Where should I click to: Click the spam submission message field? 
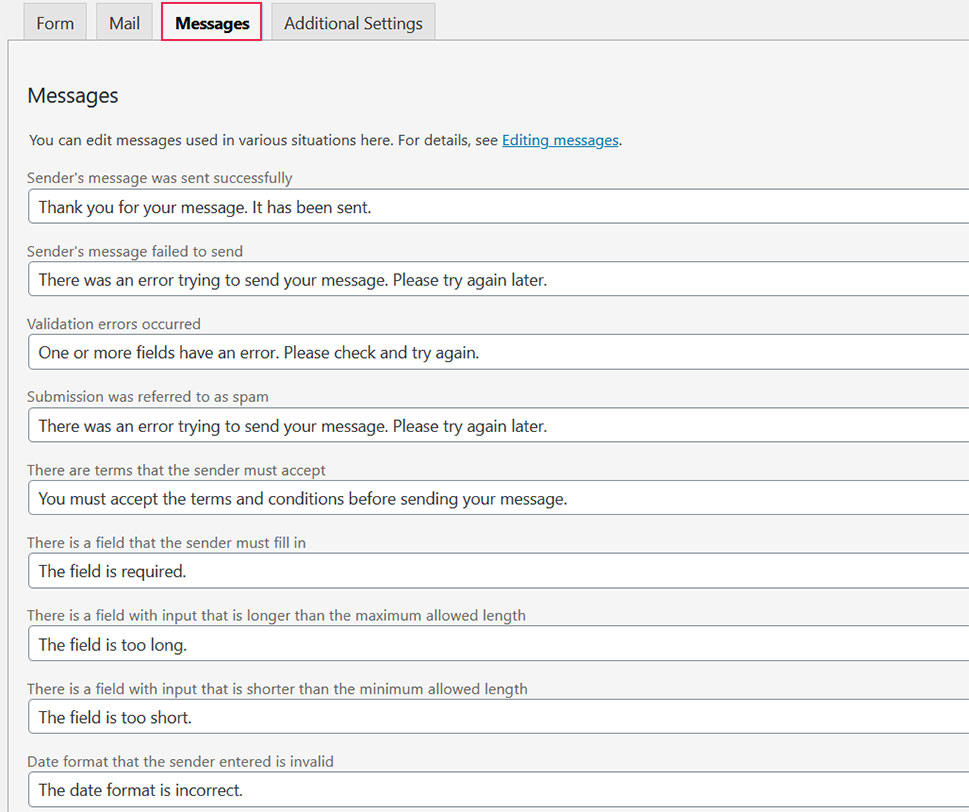(400, 425)
